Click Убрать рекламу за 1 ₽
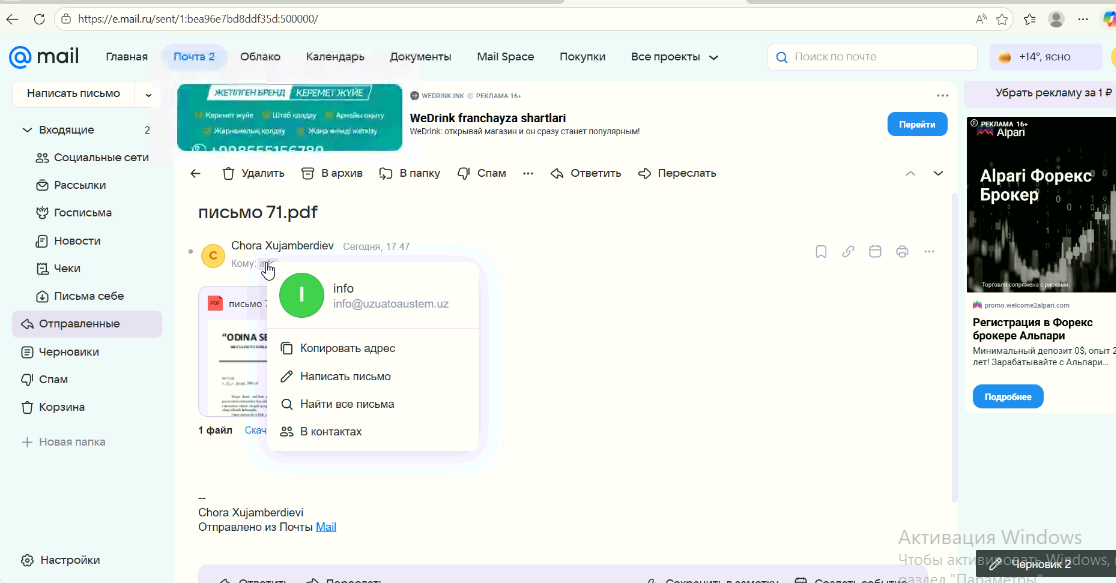 (x=1053, y=93)
